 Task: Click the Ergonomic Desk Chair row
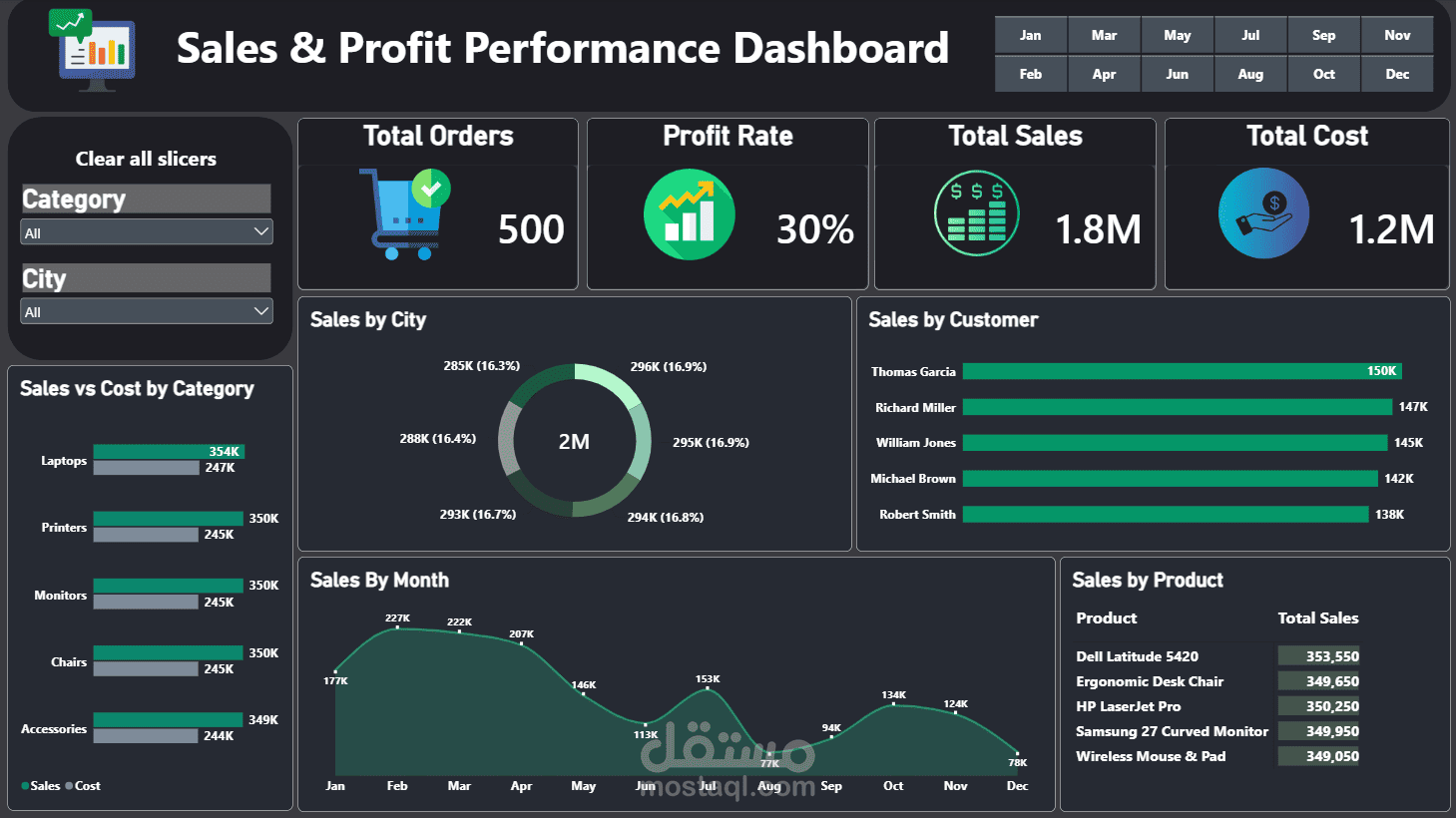[x=1217, y=681]
